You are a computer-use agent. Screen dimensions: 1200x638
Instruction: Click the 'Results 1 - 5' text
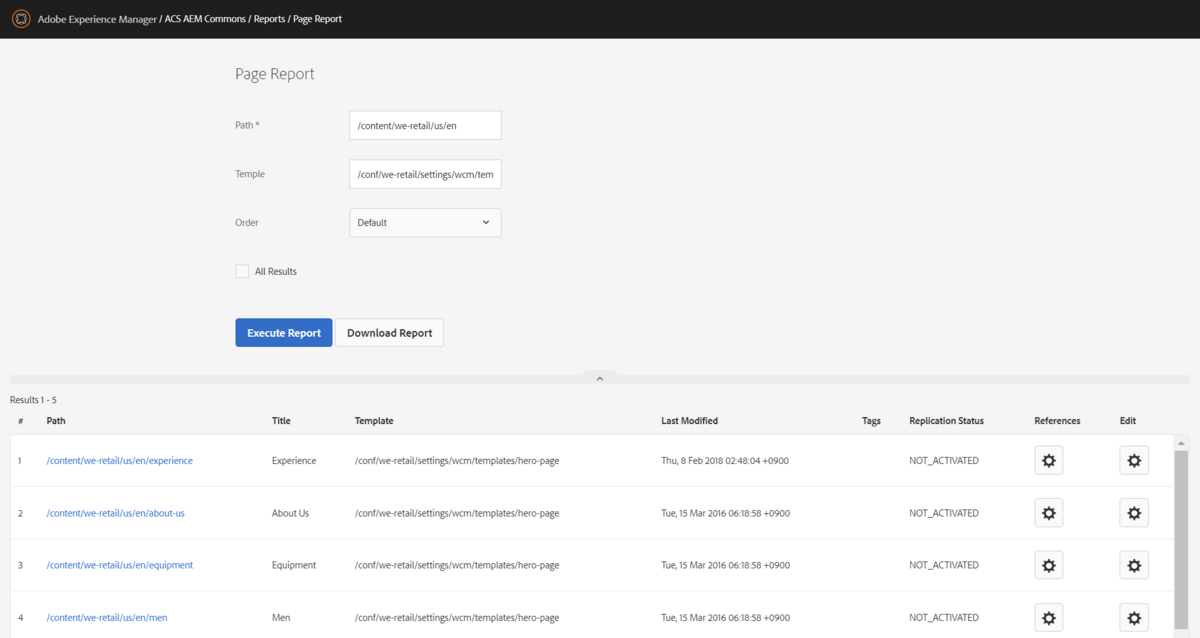pyautogui.click(x=33, y=400)
